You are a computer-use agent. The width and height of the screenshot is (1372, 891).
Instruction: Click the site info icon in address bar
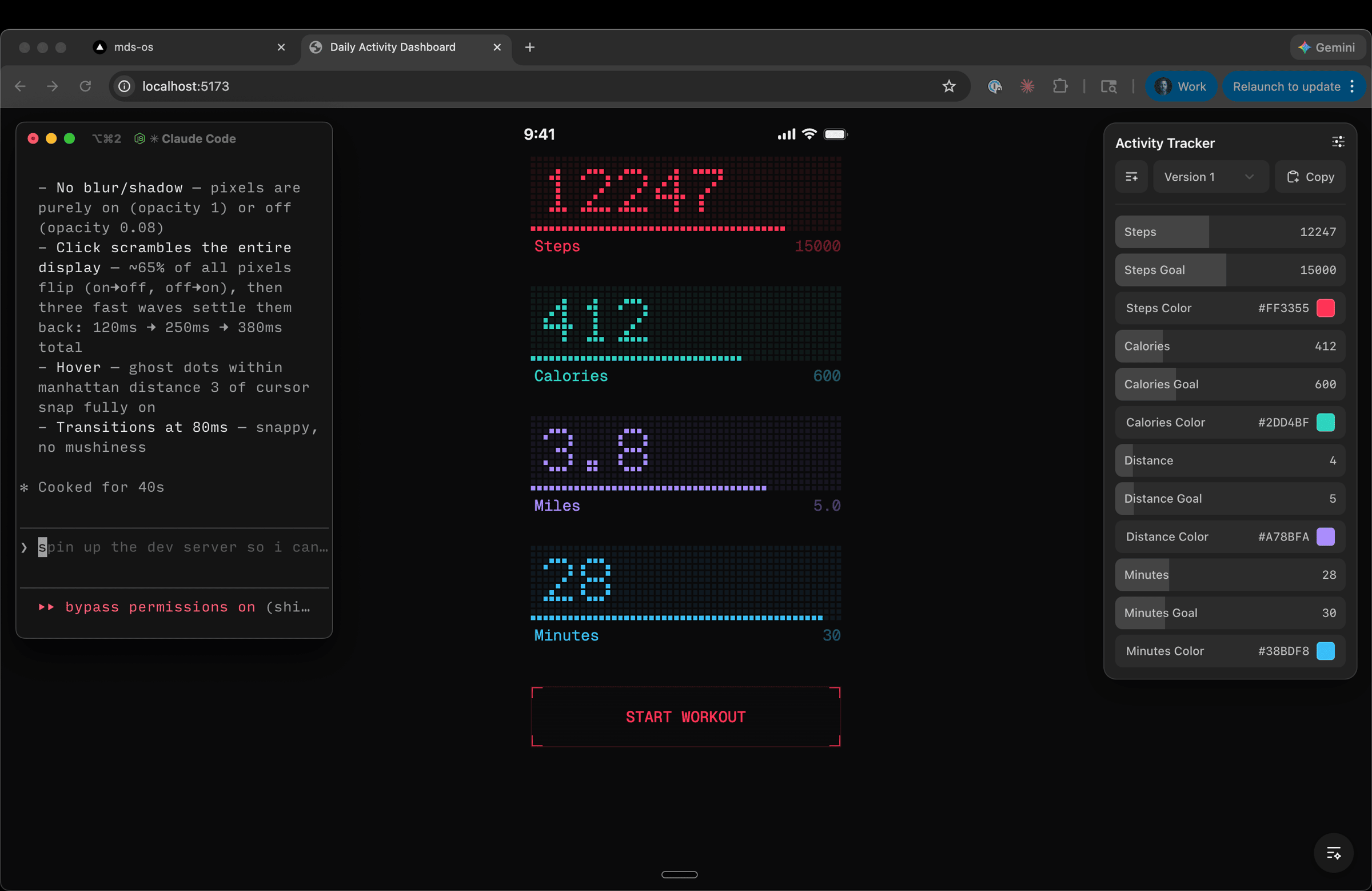pos(125,86)
